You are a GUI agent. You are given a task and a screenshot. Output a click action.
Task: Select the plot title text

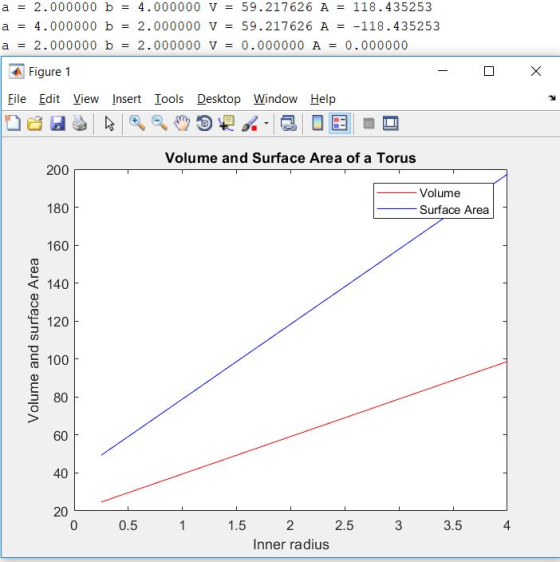[x=290, y=158]
